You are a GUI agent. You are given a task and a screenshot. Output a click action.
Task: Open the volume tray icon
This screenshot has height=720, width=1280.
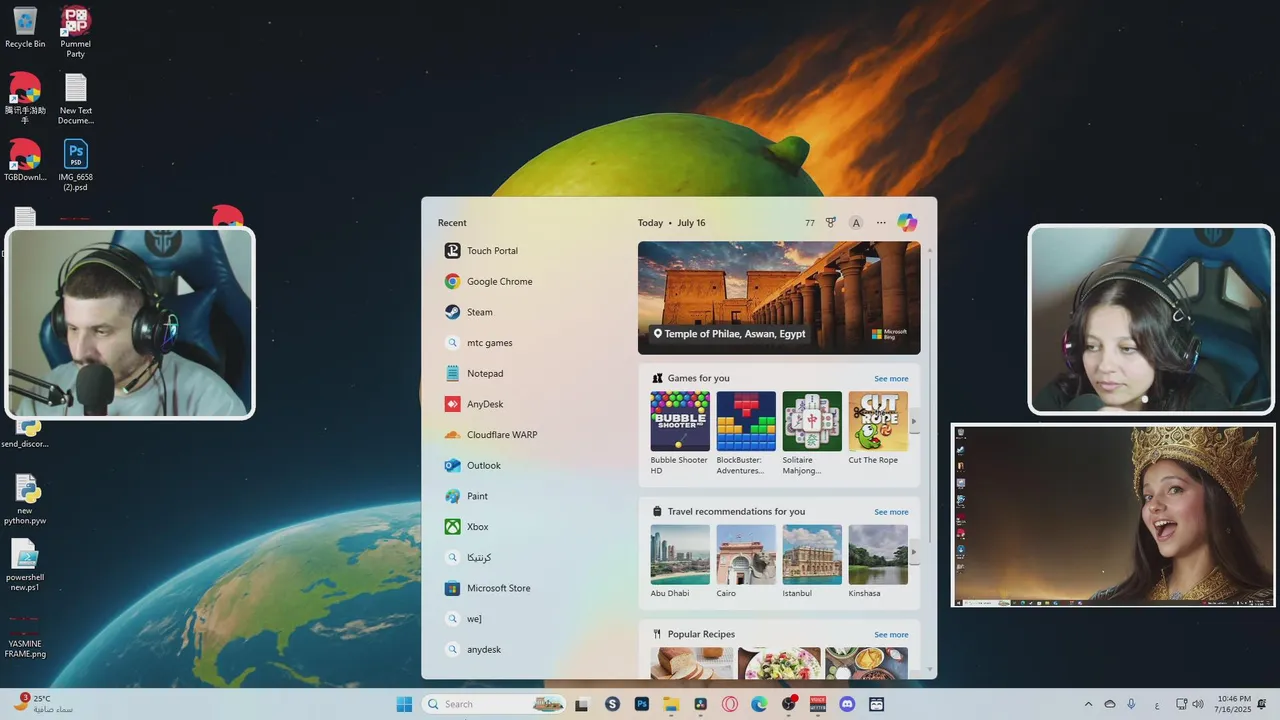click(1198, 704)
